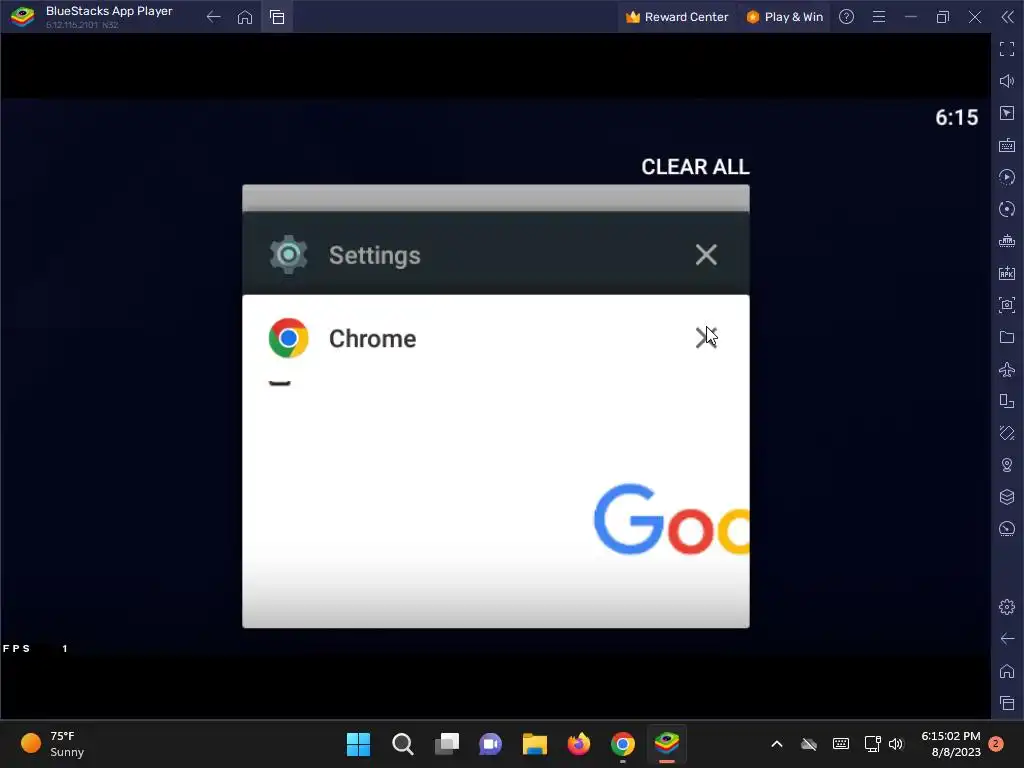Click the Android back arrow in sidebar

(x=1007, y=639)
